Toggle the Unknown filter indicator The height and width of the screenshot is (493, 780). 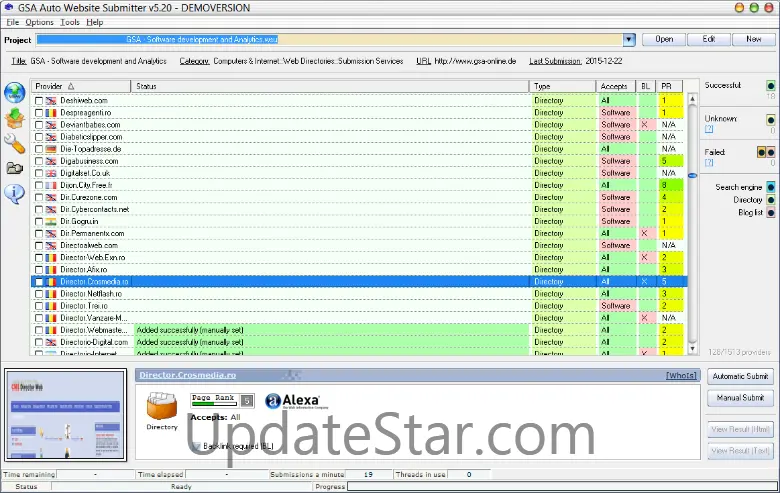771,119
